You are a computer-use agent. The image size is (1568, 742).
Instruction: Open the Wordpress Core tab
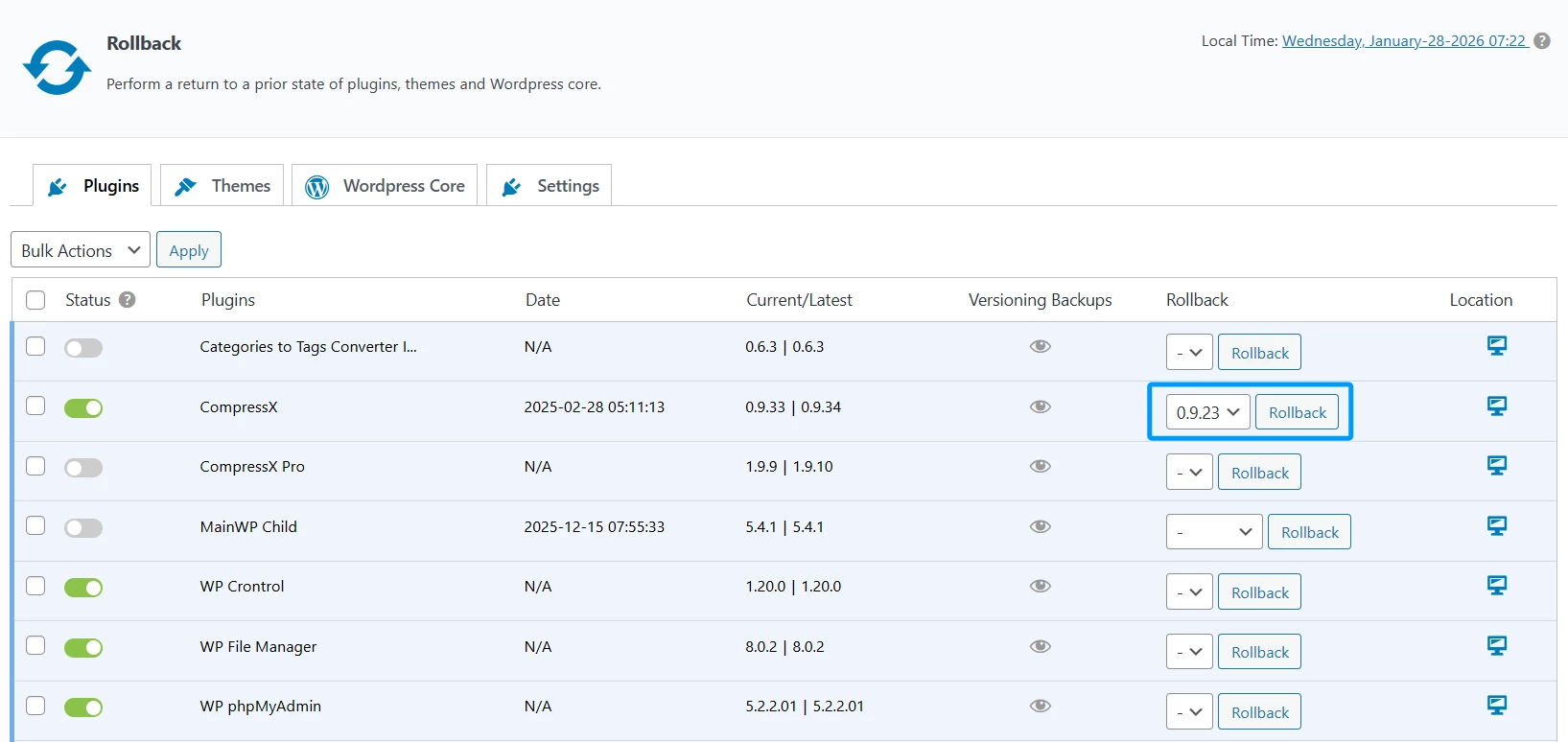385,186
